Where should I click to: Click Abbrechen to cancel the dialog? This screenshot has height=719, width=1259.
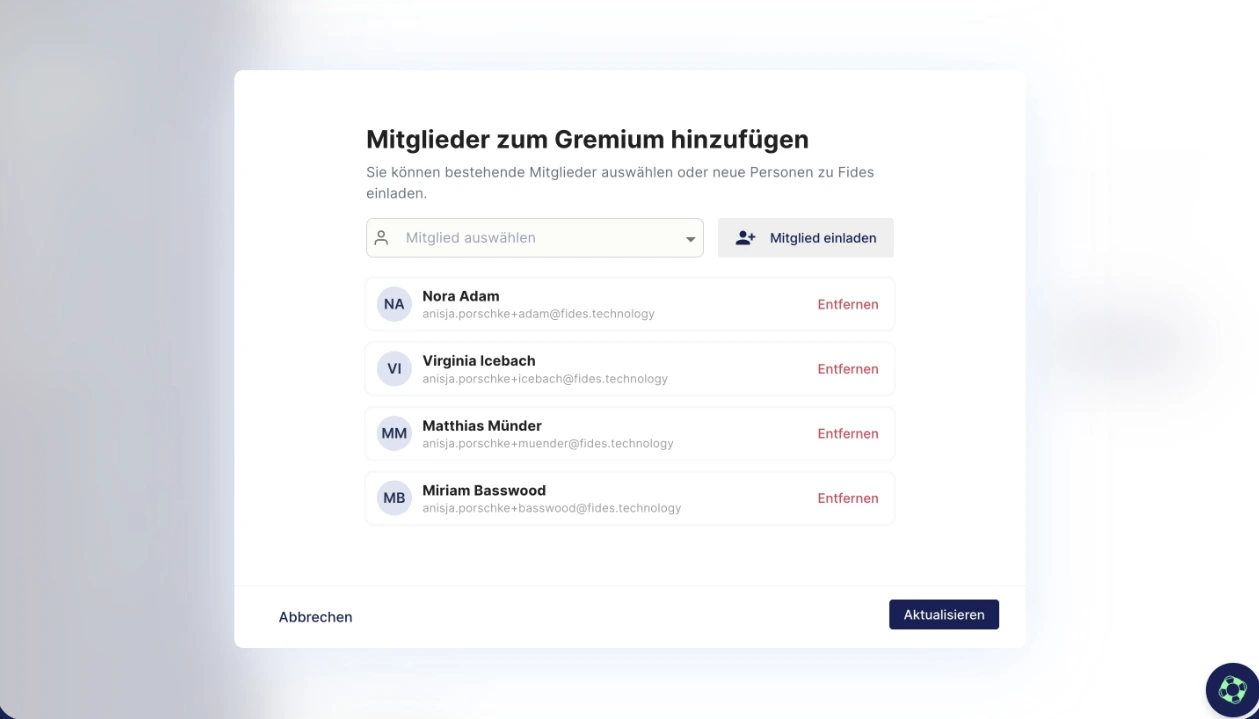(315, 617)
